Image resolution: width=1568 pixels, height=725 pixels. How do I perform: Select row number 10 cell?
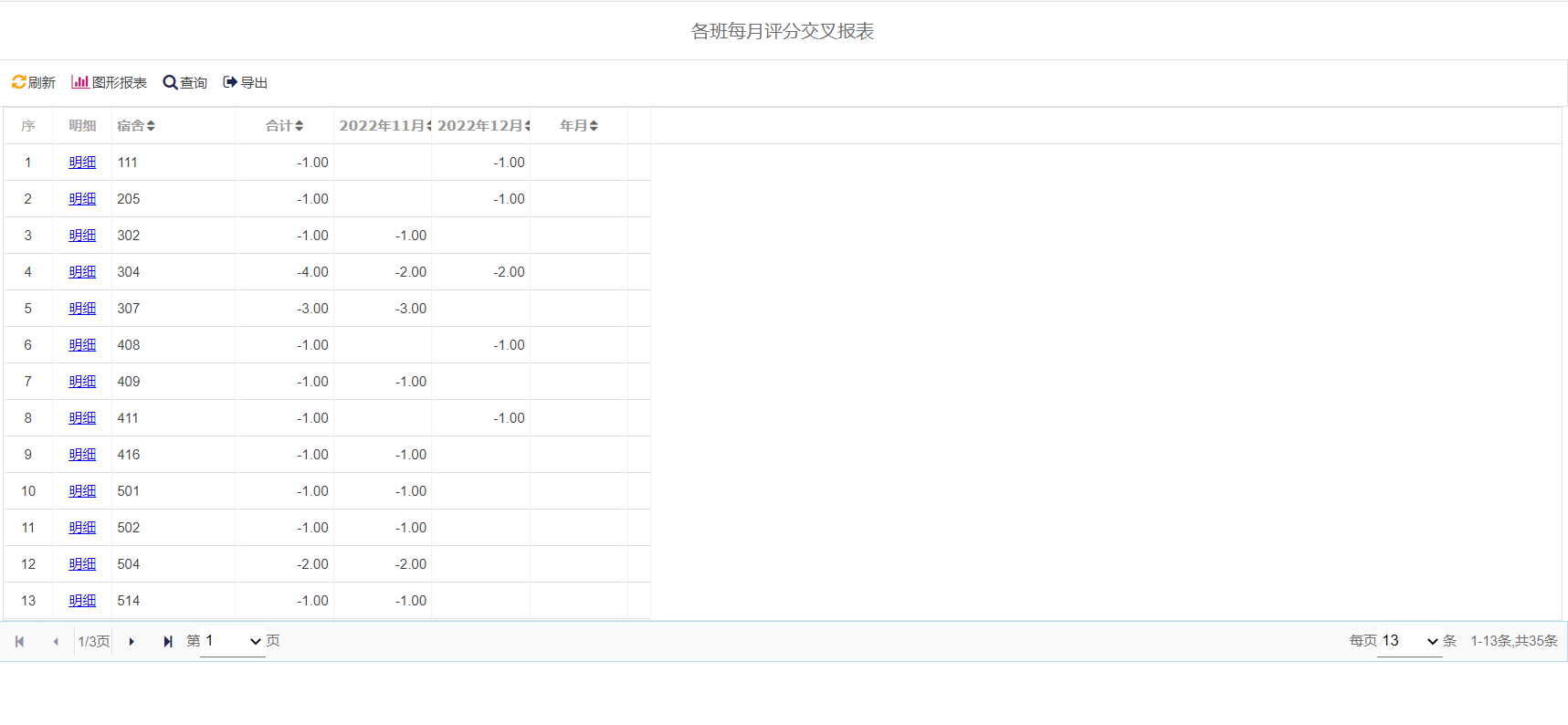28,491
